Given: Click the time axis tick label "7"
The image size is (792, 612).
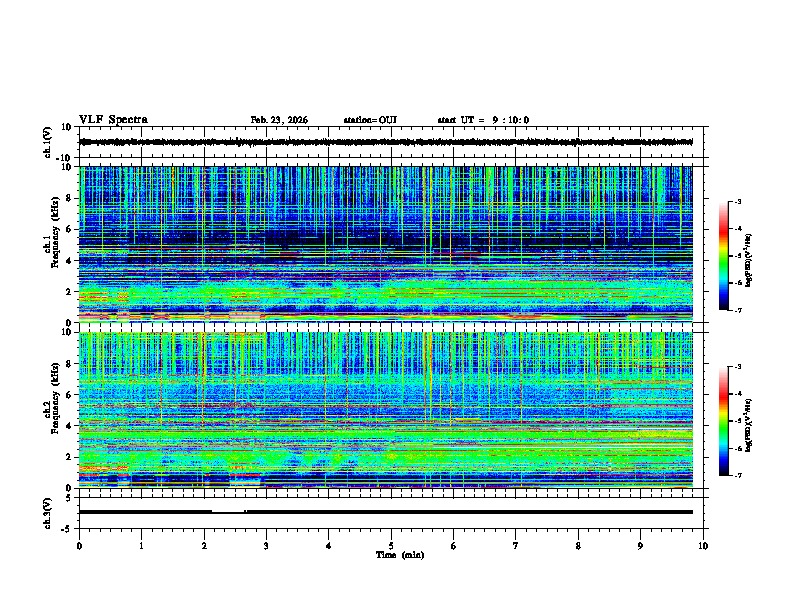Looking at the screenshot, I should click(516, 546).
